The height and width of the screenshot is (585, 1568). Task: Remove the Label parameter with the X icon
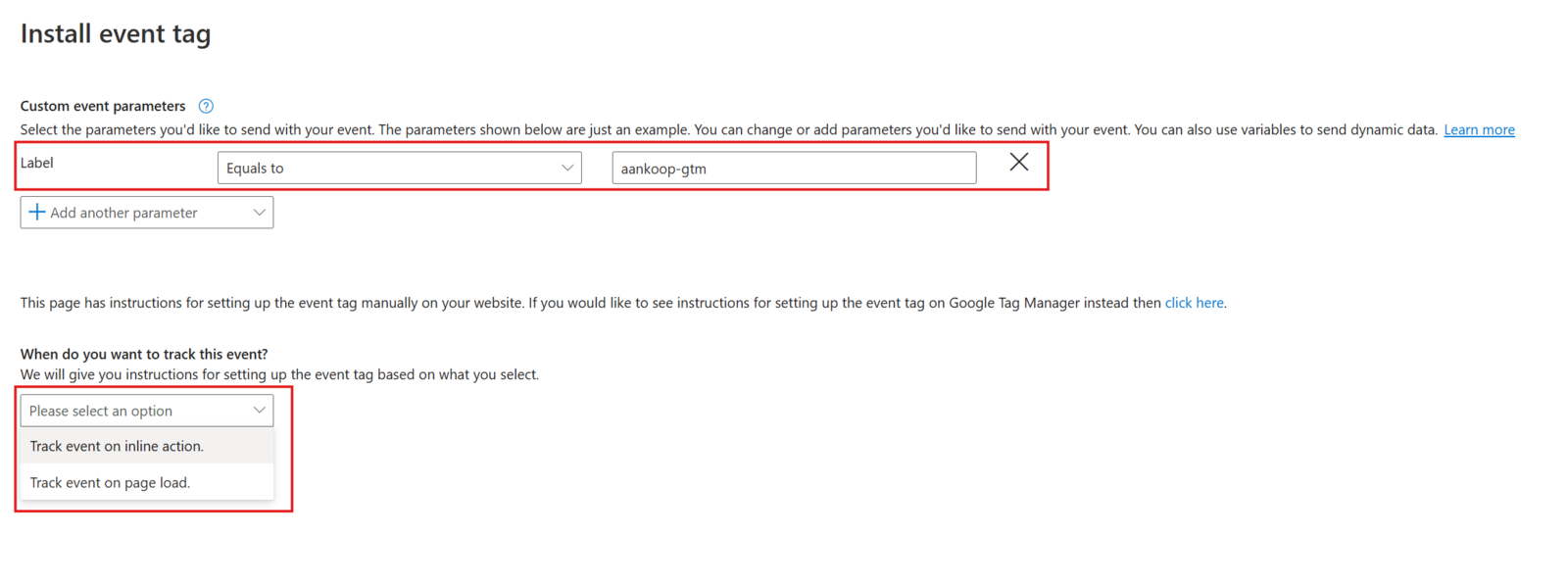point(1019,163)
